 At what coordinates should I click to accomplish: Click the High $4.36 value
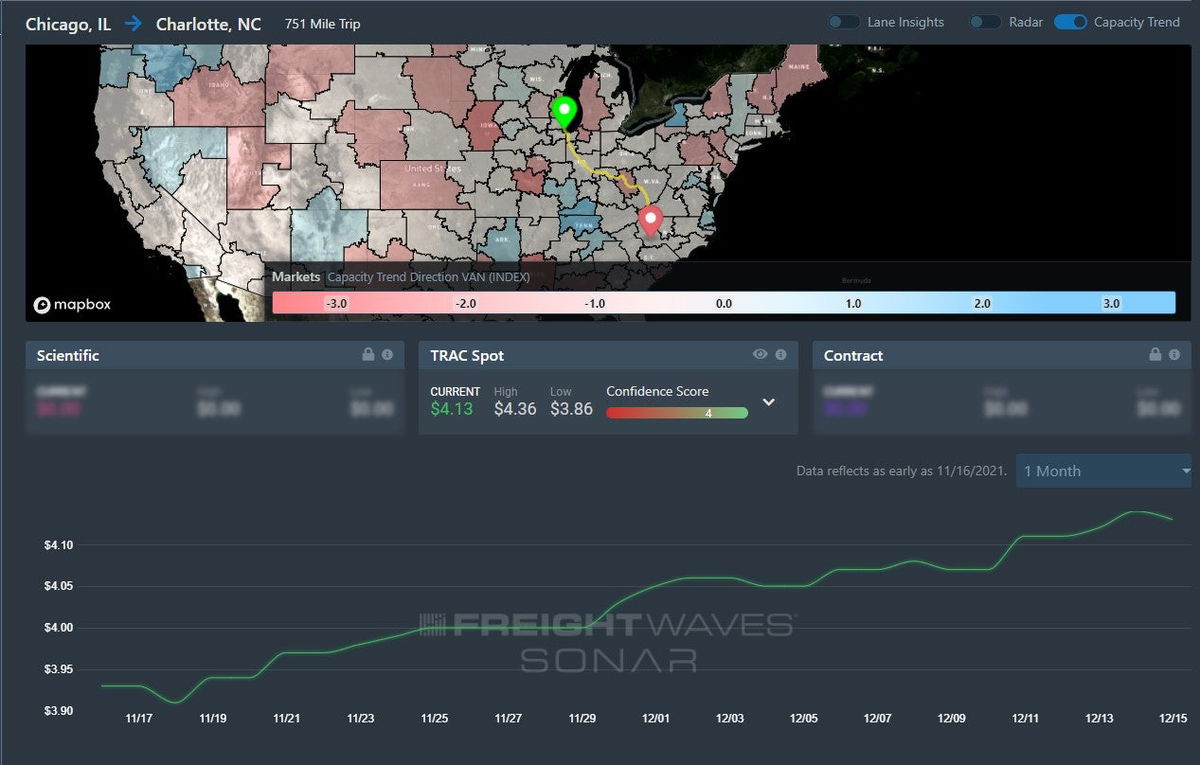(515, 409)
